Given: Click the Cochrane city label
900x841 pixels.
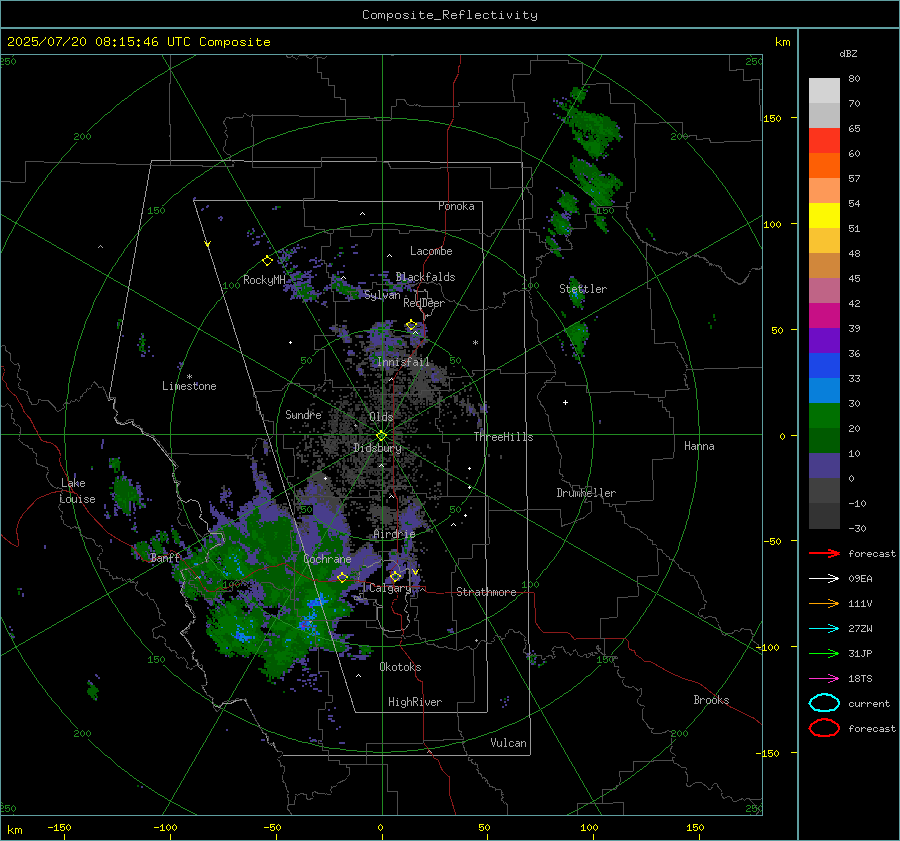Looking at the screenshot, I should click(327, 559).
